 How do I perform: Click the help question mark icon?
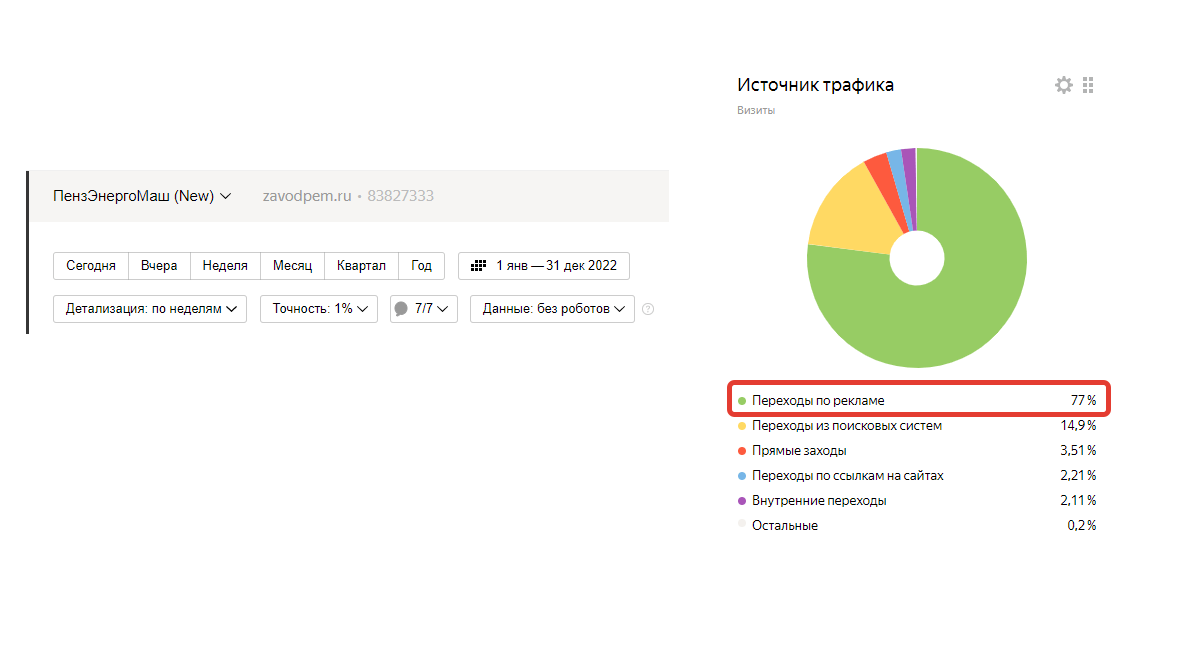648,309
